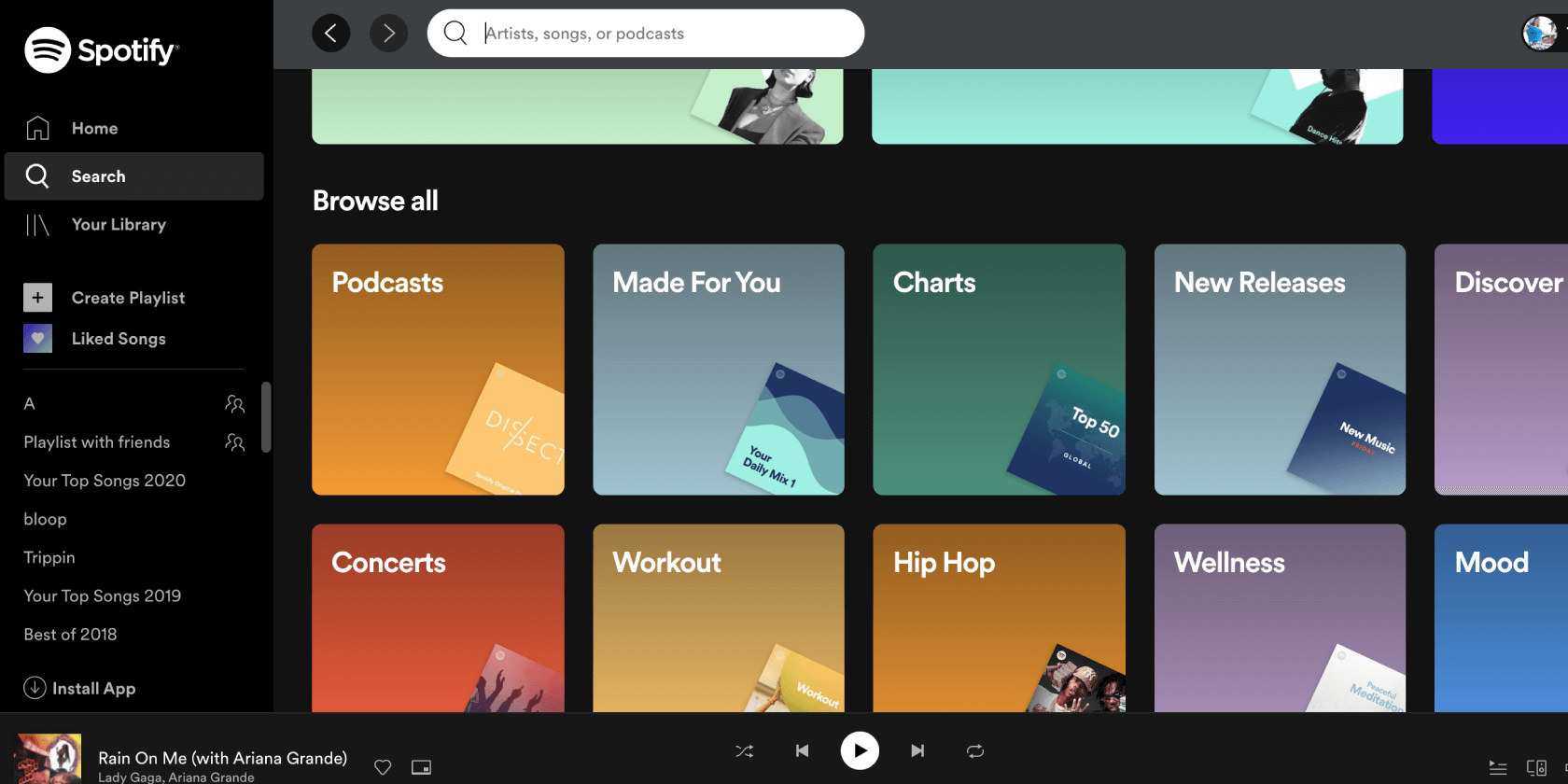
Task: Click the Rain On Me song title
Action: tap(222, 758)
